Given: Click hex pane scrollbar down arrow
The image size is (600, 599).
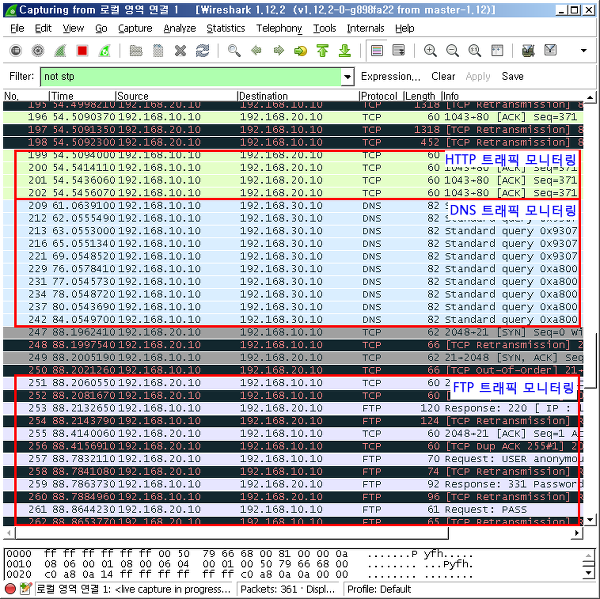Looking at the screenshot, I should [x=589, y=573].
